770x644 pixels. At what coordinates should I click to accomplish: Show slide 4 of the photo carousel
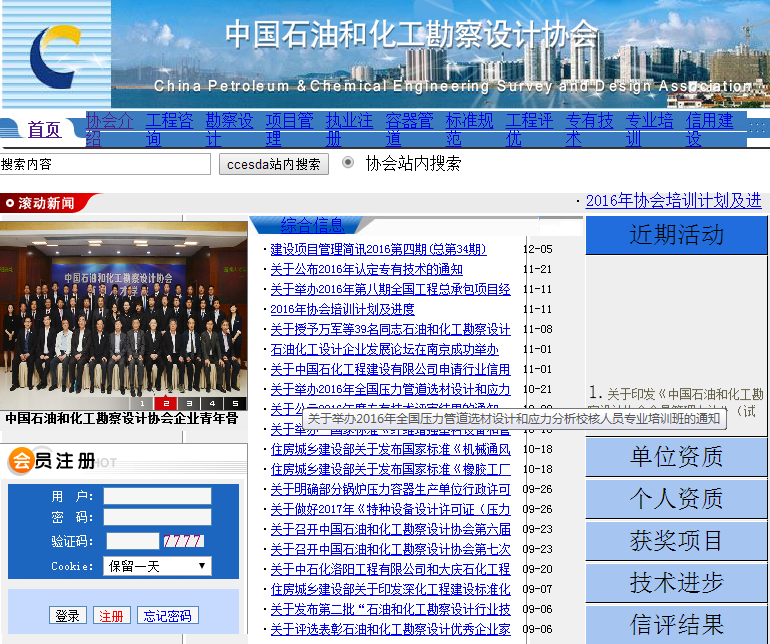212,403
